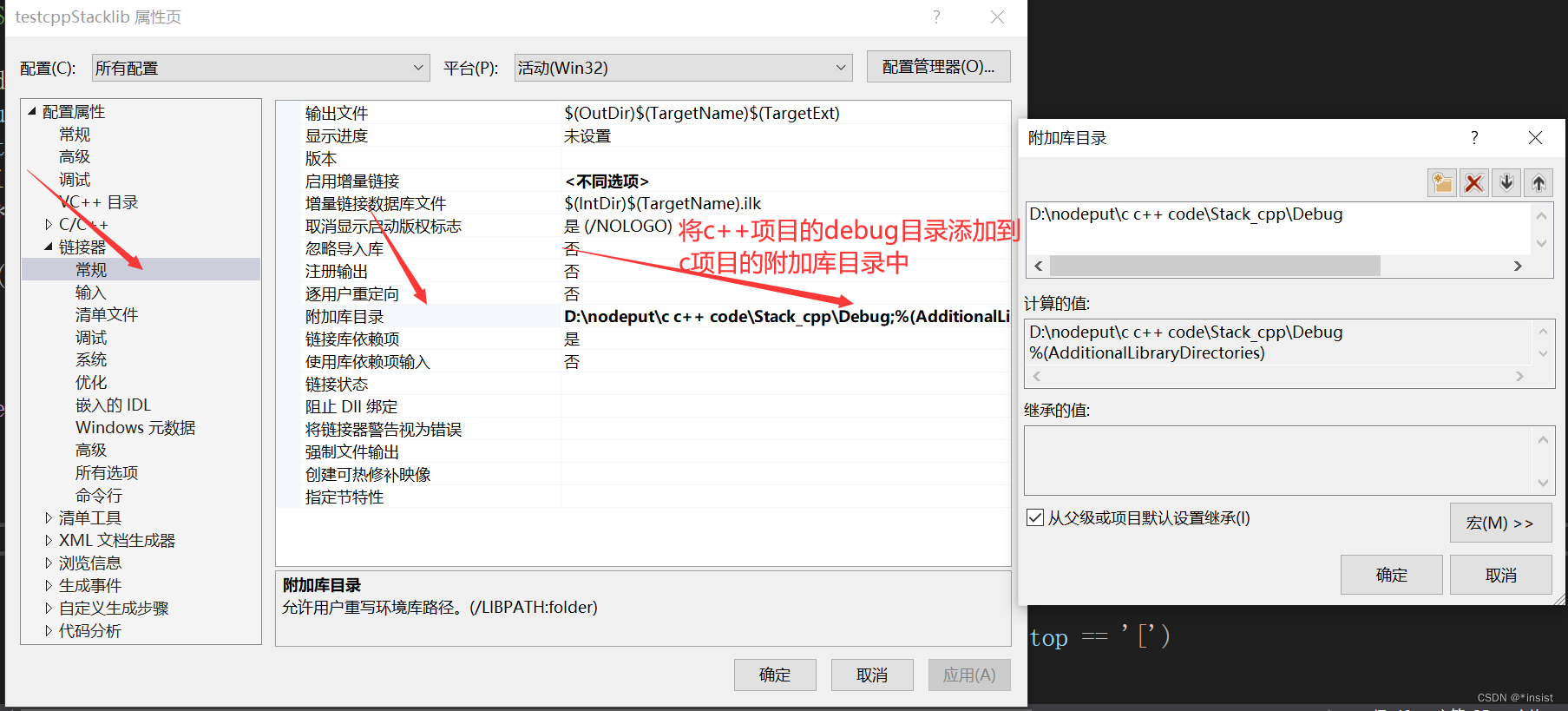
Task: Select the 阻止 Dll 绑定 property row
Action: click(x=643, y=406)
